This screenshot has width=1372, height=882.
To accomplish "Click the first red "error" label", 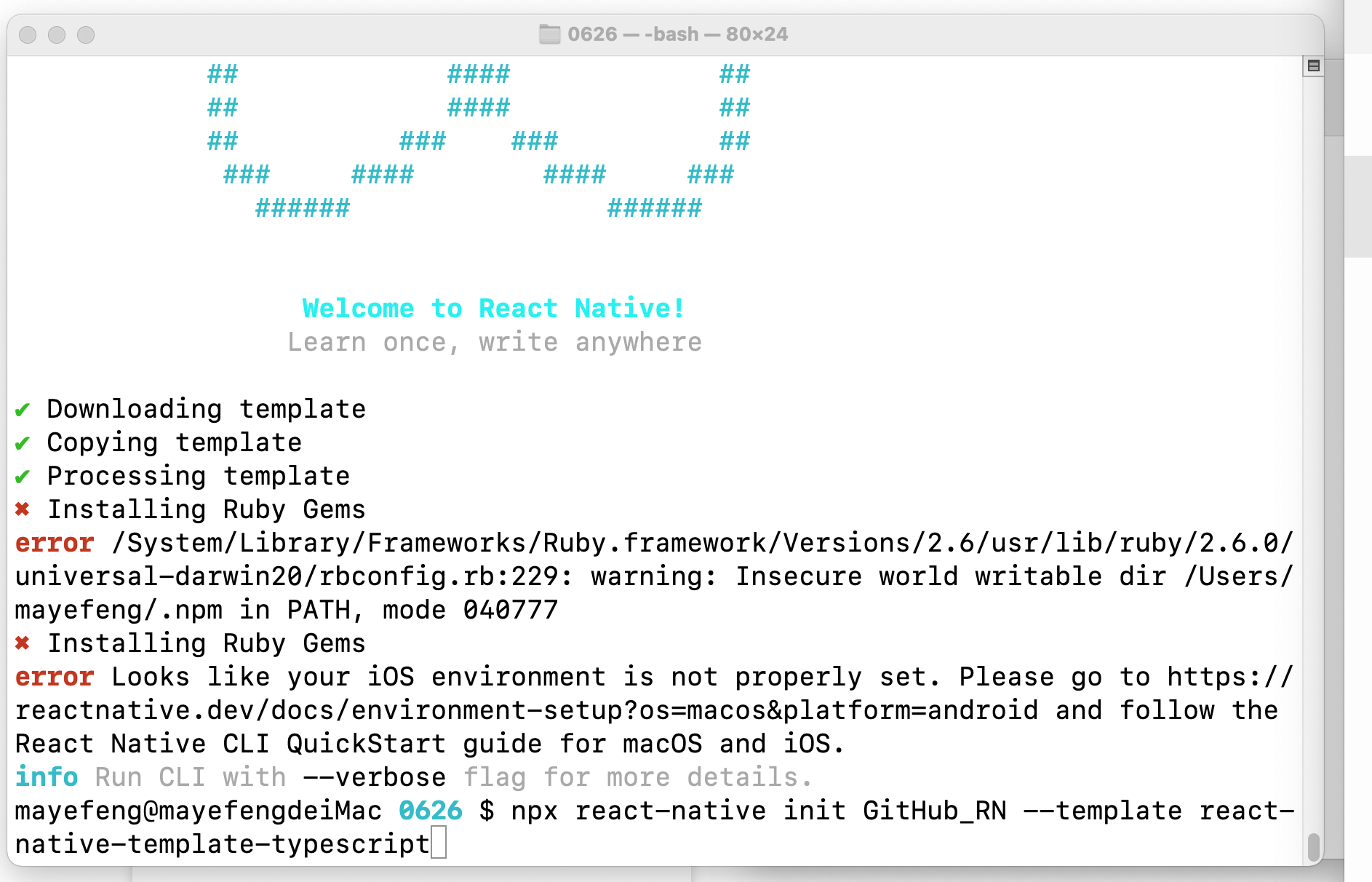I will pyautogui.click(x=55, y=543).
